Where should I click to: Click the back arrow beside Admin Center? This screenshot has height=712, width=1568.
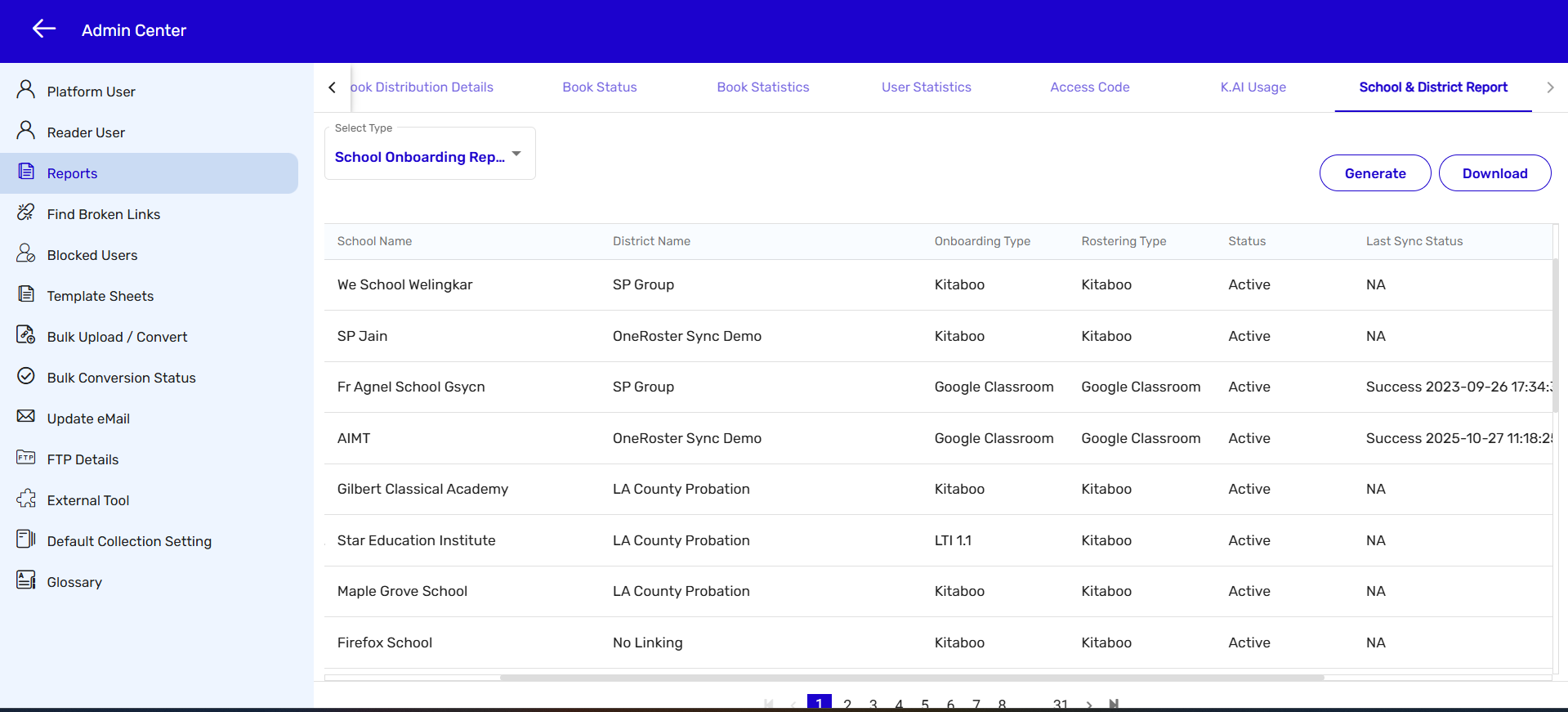tap(44, 29)
